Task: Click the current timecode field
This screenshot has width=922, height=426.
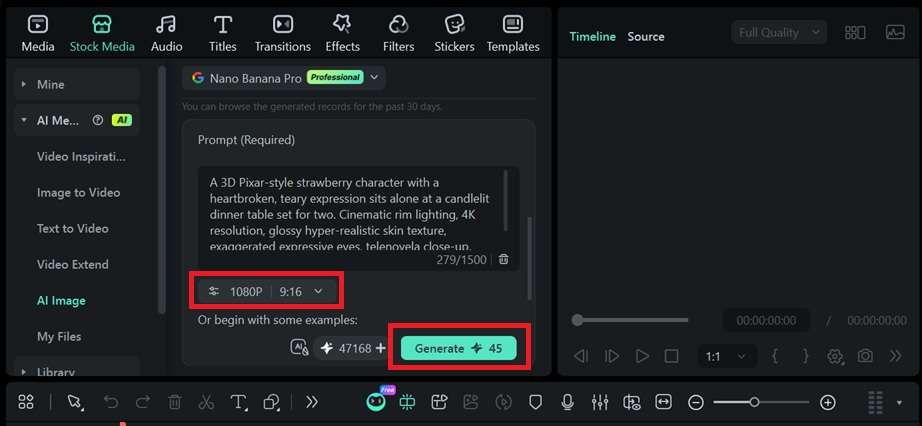Action: pos(766,321)
